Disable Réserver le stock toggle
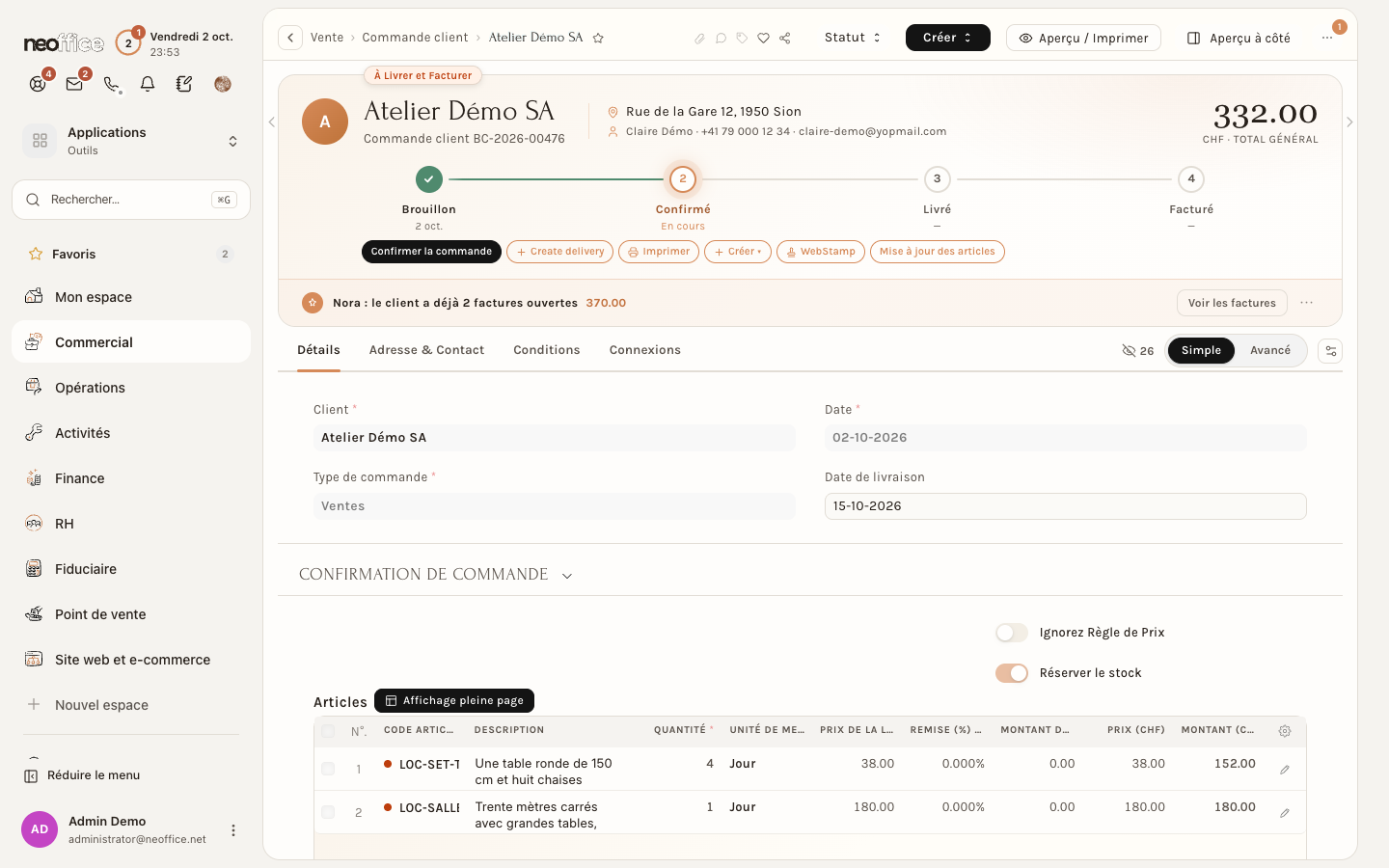Screen dimensions: 1389x868 [x=1012, y=673]
